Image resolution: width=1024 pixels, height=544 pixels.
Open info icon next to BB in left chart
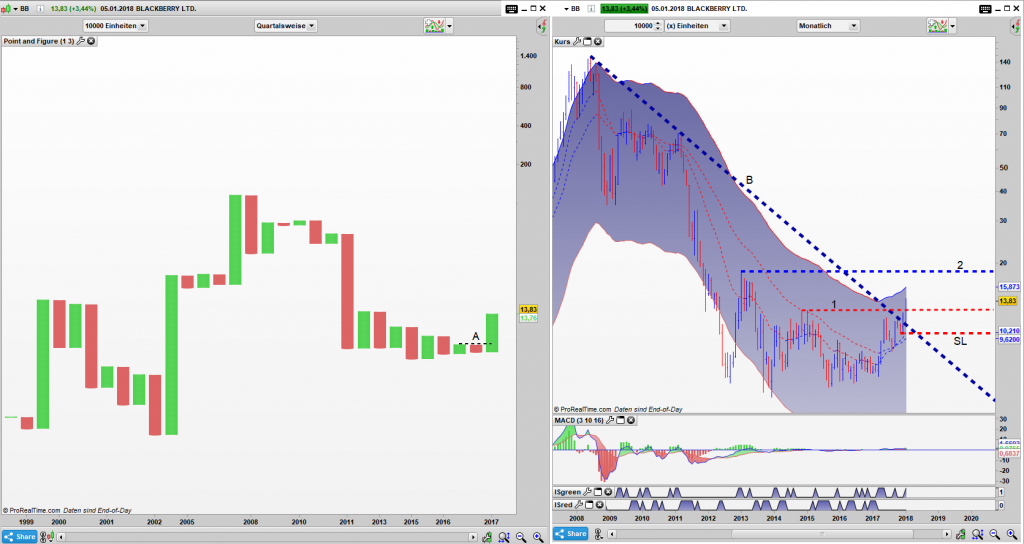point(40,8)
